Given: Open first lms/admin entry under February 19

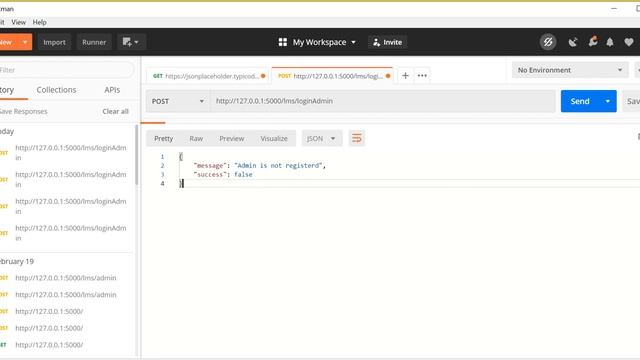Looking at the screenshot, I should point(65,278).
